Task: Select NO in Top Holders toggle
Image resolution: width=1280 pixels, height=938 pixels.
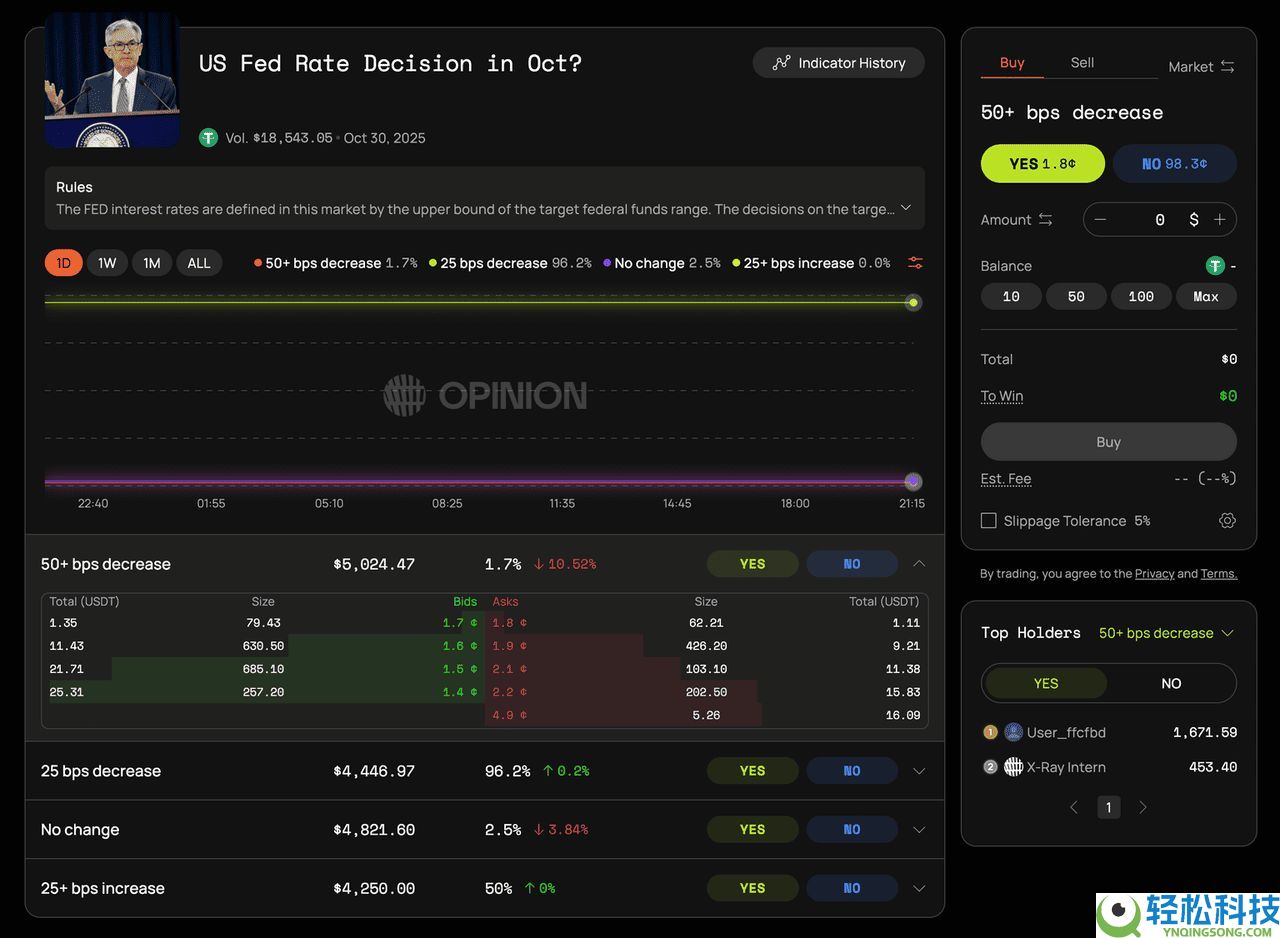Action: pyautogui.click(x=1171, y=684)
